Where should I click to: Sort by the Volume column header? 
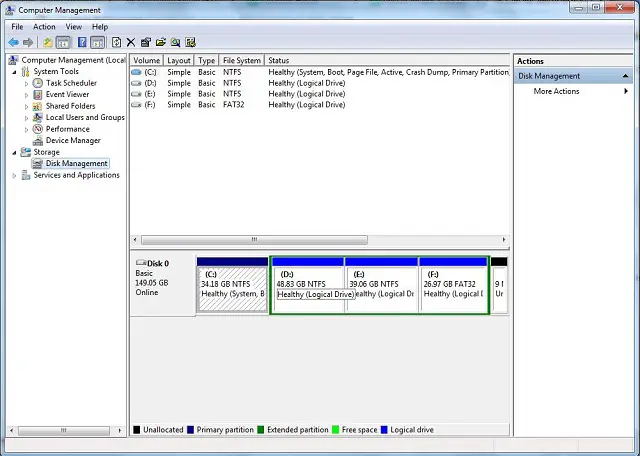point(147,60)
